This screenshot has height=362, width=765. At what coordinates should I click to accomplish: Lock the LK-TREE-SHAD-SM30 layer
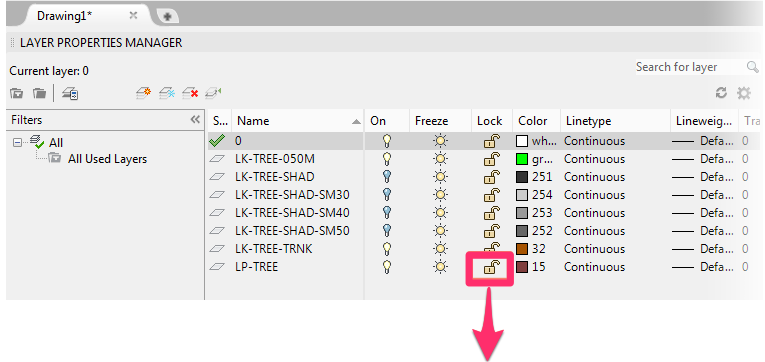[492, 195]
